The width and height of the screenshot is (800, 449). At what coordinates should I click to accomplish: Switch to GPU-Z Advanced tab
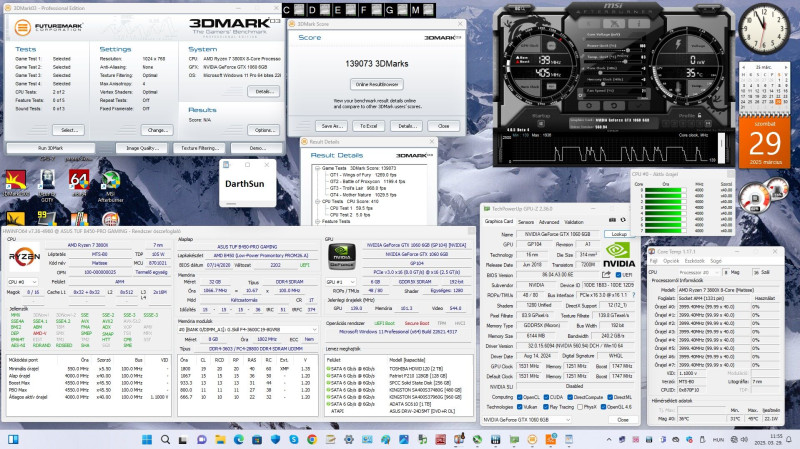coord(549,222)
